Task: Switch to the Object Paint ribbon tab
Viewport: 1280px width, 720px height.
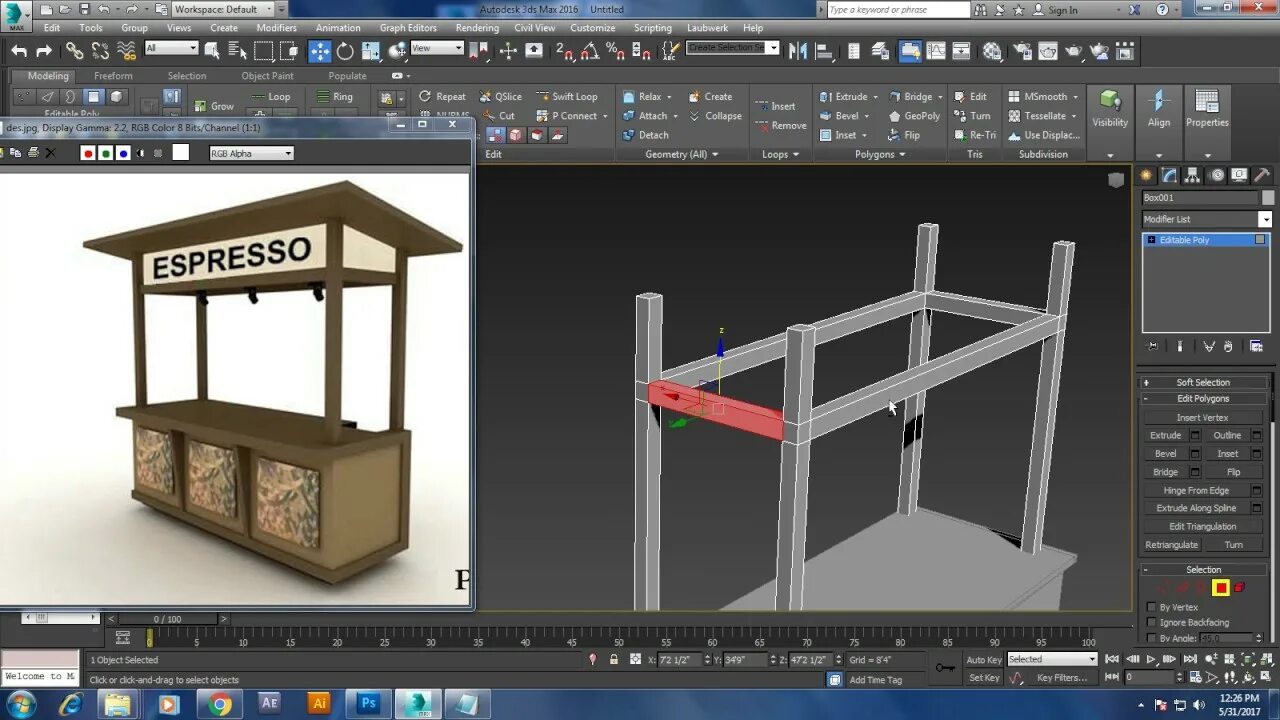Action: (267, 76)
